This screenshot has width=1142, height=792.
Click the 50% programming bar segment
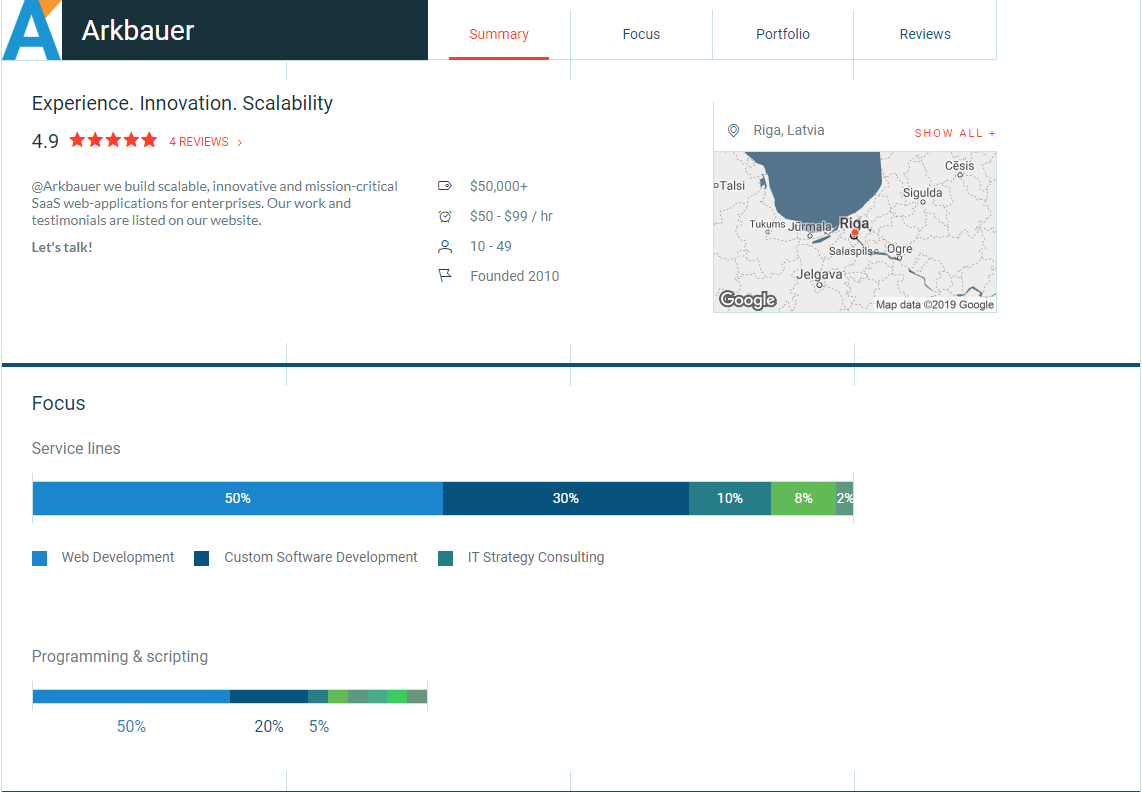(x=131, y=697)
